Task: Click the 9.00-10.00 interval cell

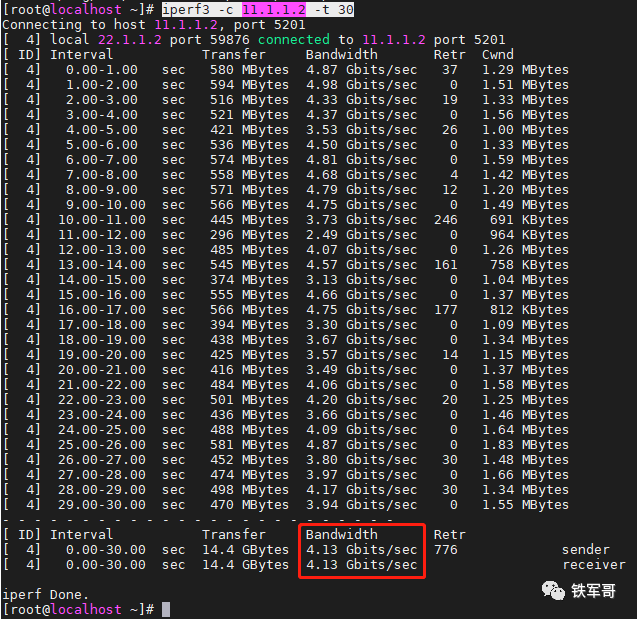Action: (x=106, y=205)
